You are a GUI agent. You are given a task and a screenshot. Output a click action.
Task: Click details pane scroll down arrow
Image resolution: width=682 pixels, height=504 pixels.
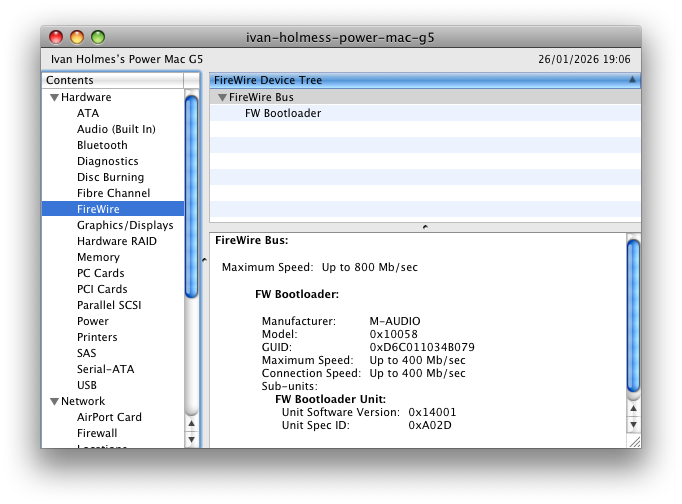[x=633, y=425]
